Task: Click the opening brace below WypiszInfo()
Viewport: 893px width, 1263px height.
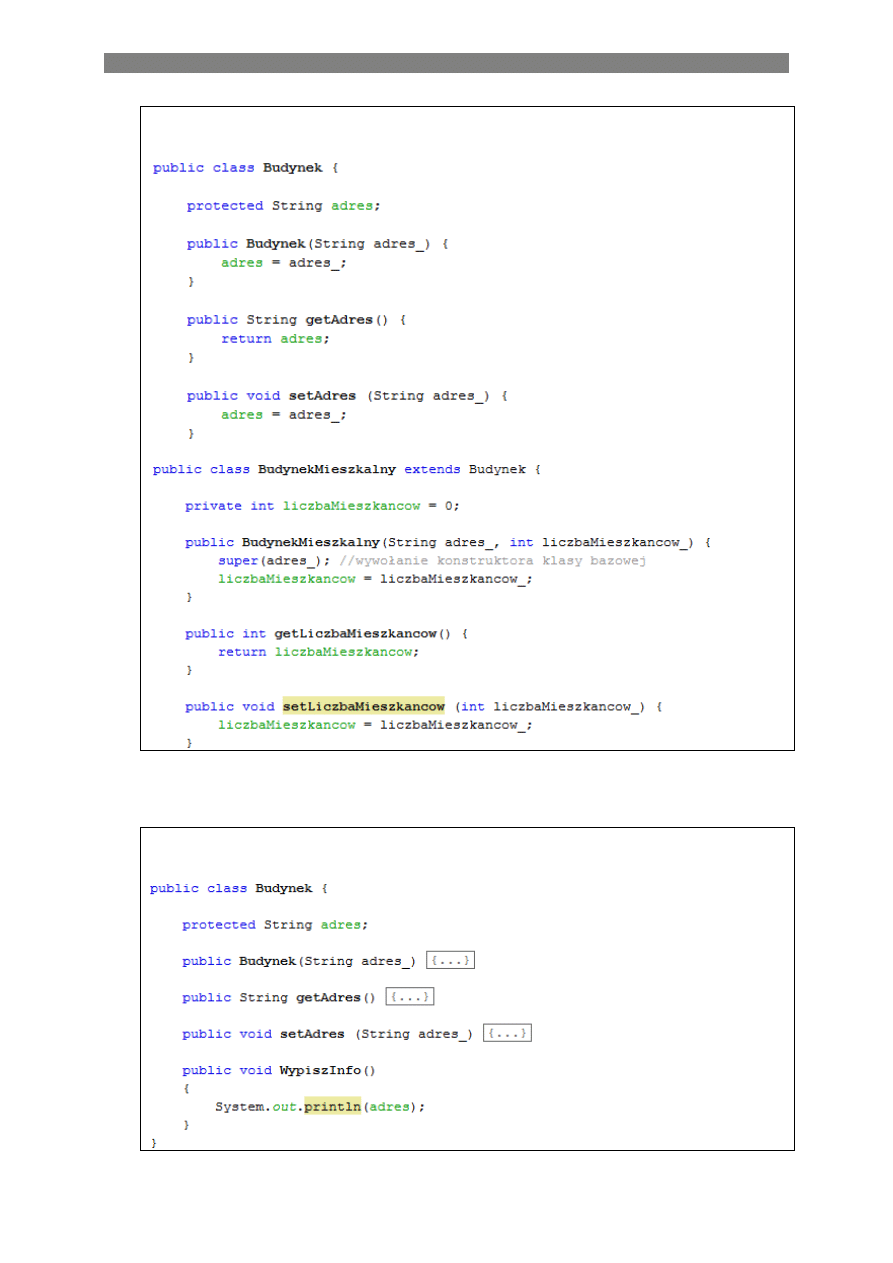Action: pyautogui.click(x=186, y=1088)
